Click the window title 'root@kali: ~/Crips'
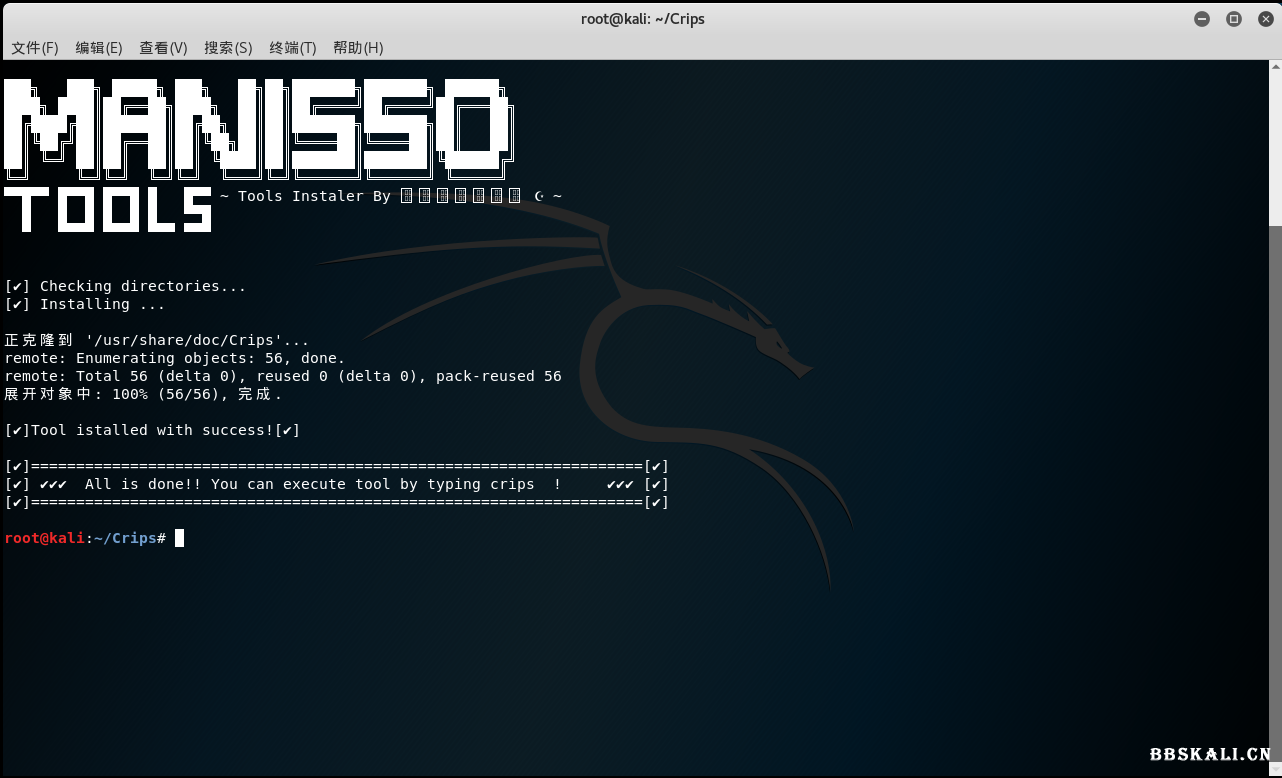 pyautogui.click(x=642, y=19)
